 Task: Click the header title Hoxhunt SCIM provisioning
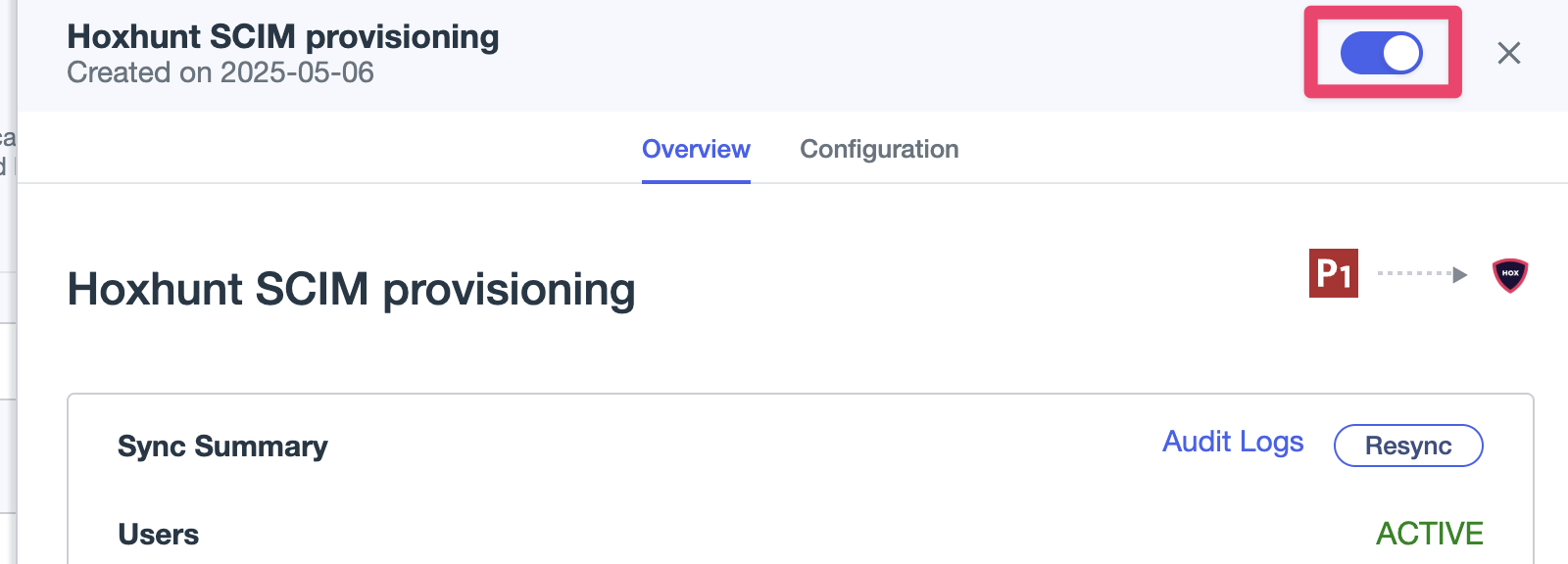click(x=283, y=36)
